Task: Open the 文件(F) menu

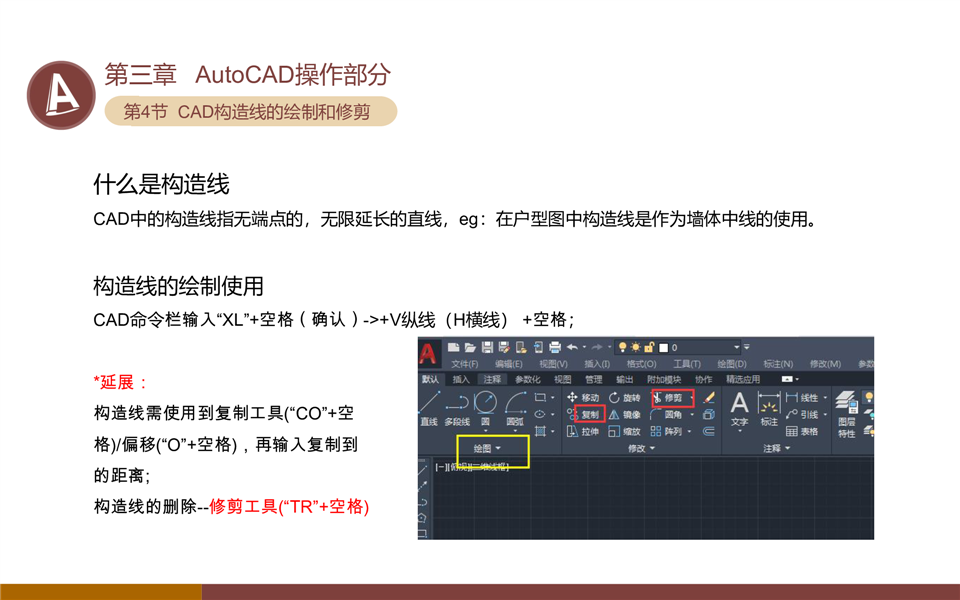Action: tap(465, 364)
